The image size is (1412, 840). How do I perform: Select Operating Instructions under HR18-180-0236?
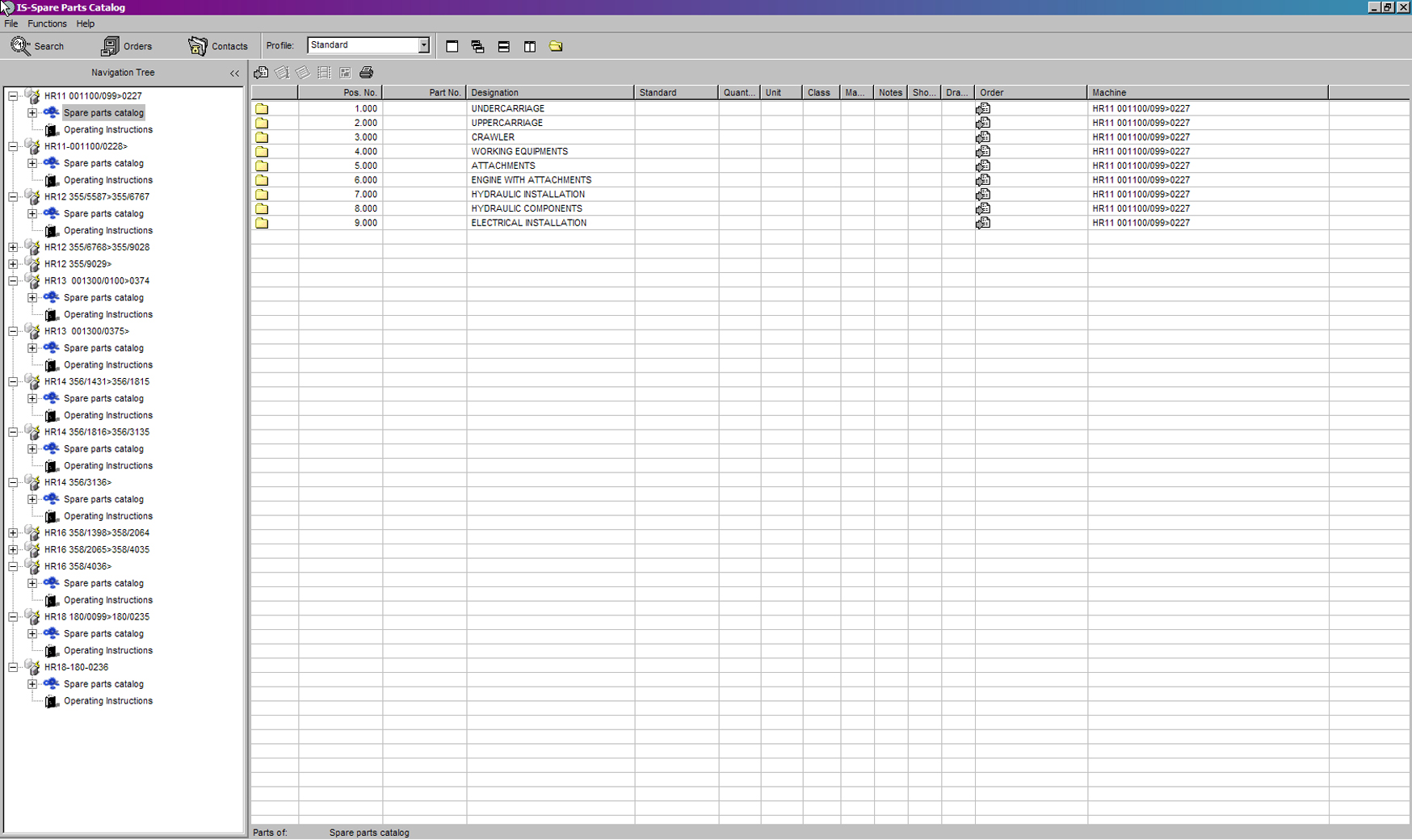[107, 701]
